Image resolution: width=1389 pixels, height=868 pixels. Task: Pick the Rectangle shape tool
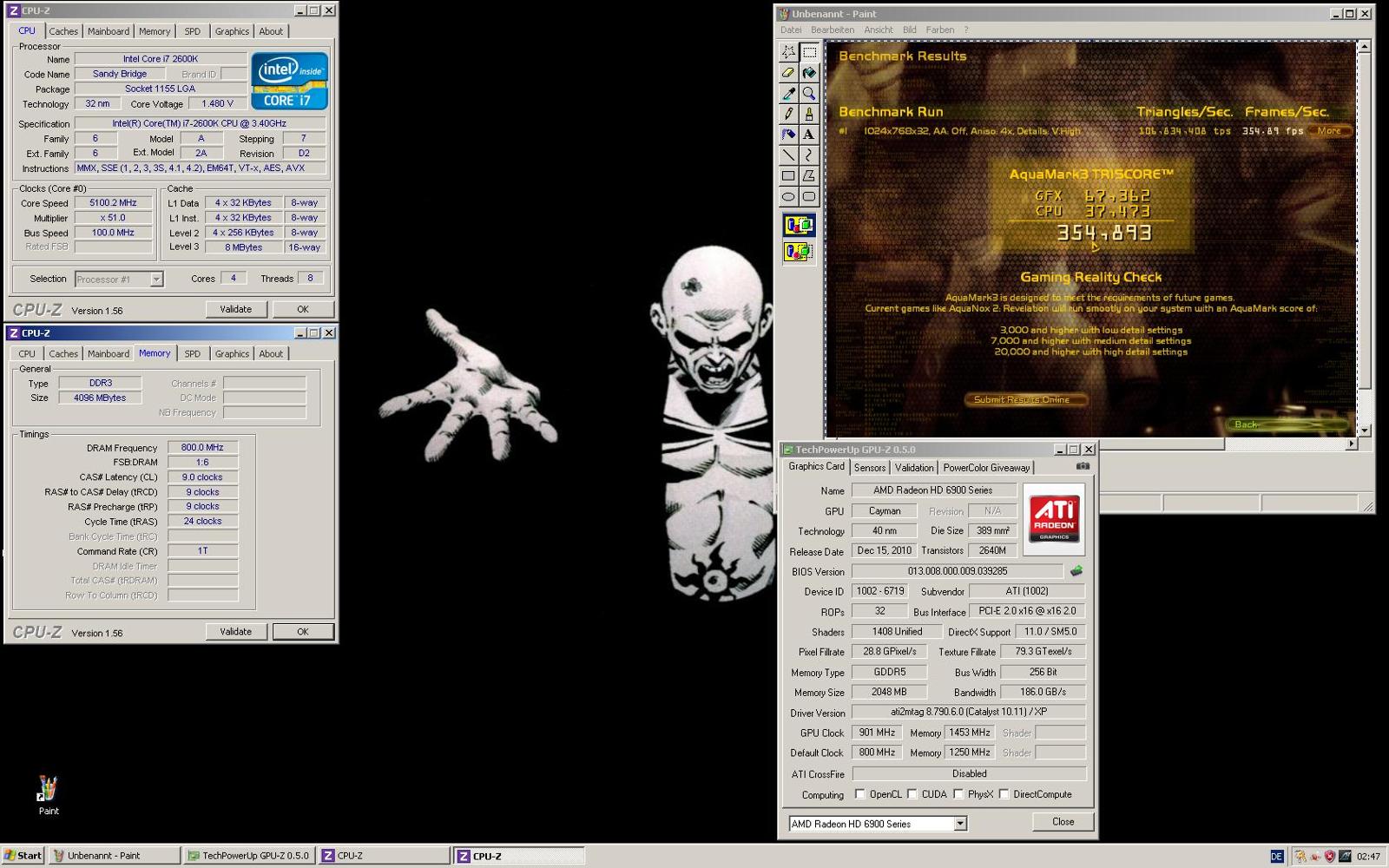click(788, 176)
